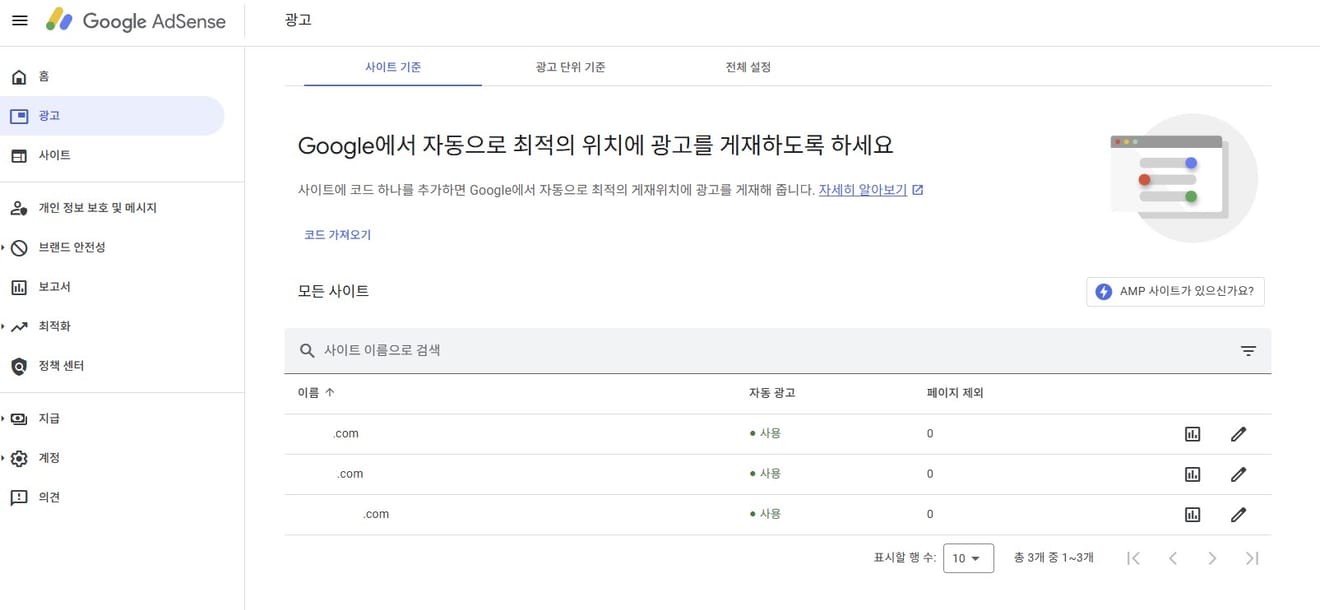Edit the third .com site row
1320x610 pixels.
tap(1238, 514)
